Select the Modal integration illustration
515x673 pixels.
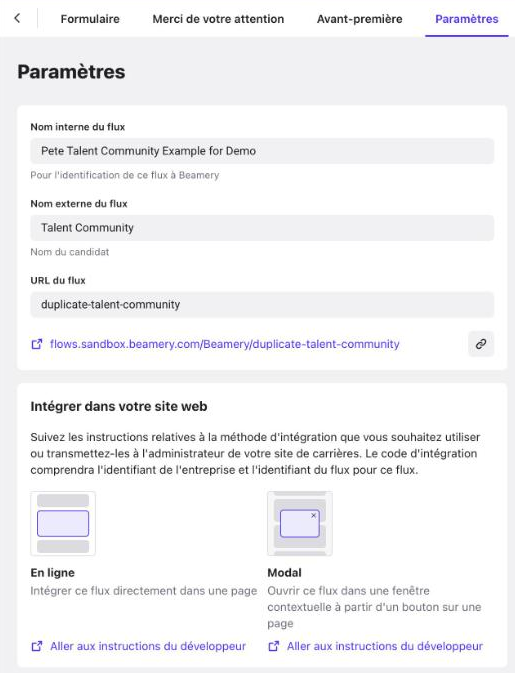coord(300,524)
